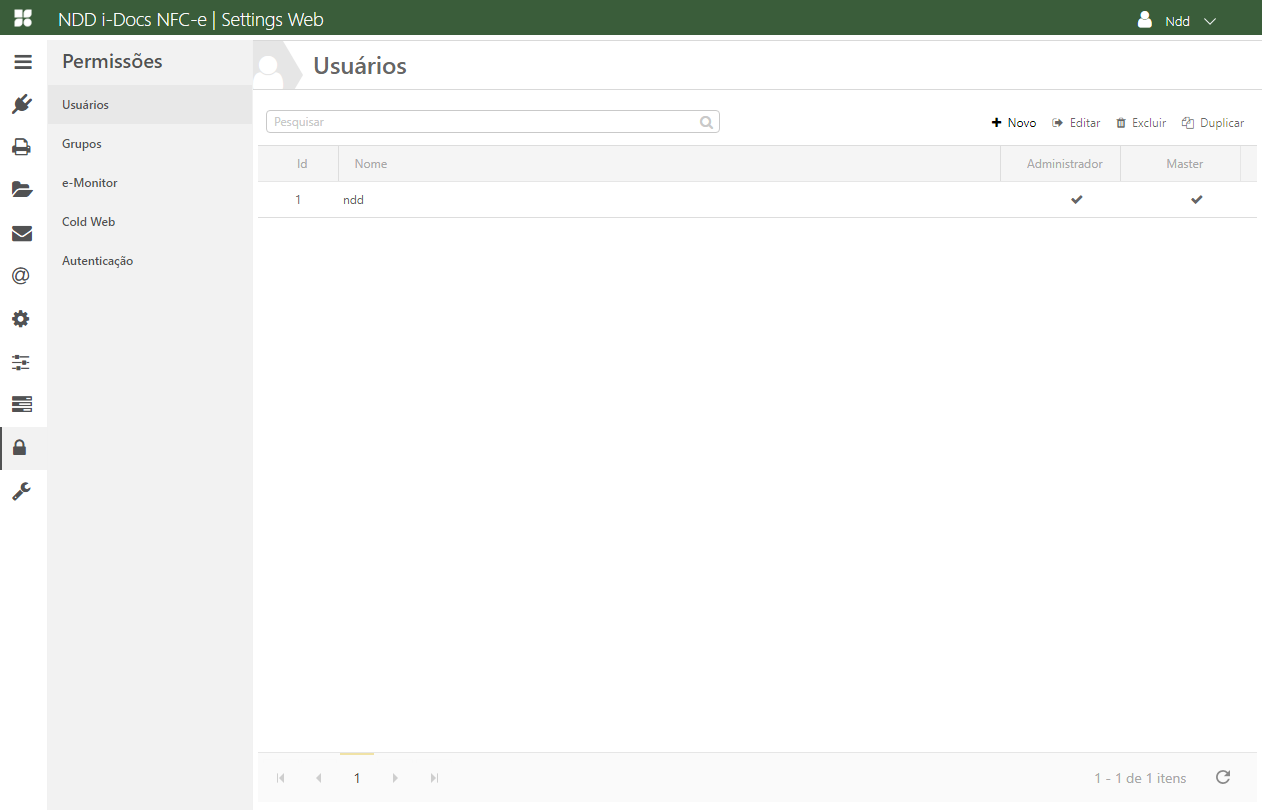Open the at-sign email sidebar icon
This screenshot has width=1262, height=810.
coord(21,276)
